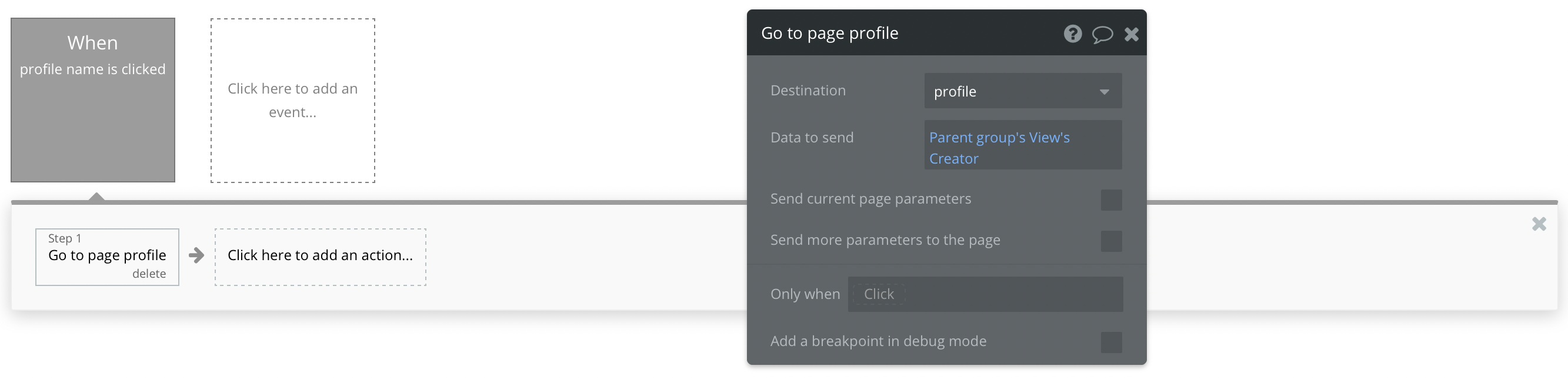Click the Click placeholder in Only when
The image size is (1568, 379).
pos(878,294)
